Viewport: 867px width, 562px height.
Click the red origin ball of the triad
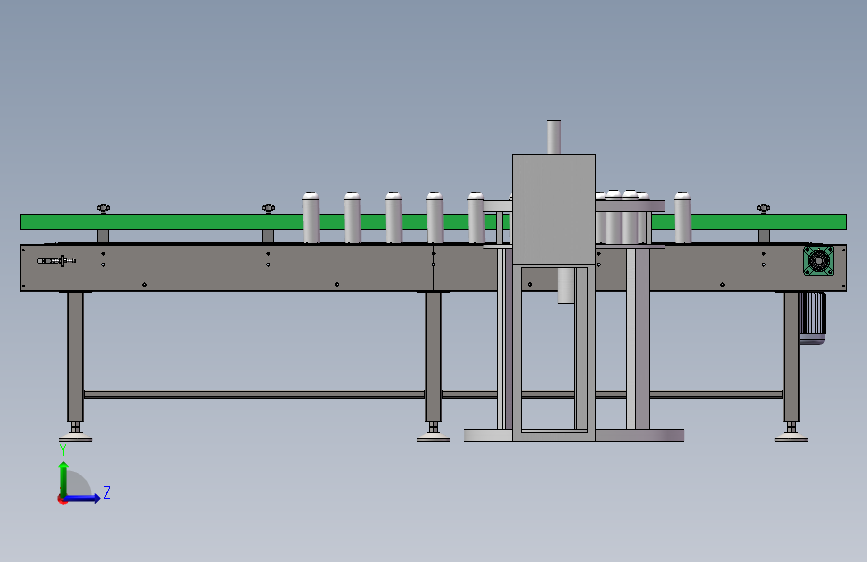(x=62, y=499)
